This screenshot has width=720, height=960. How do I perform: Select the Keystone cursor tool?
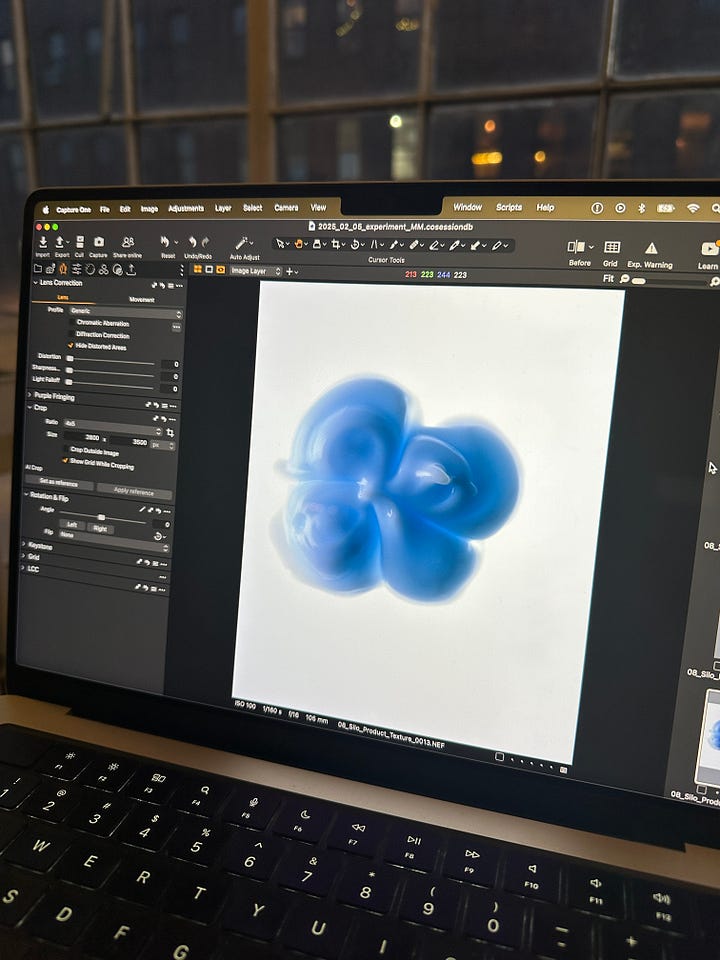(373, 245)
